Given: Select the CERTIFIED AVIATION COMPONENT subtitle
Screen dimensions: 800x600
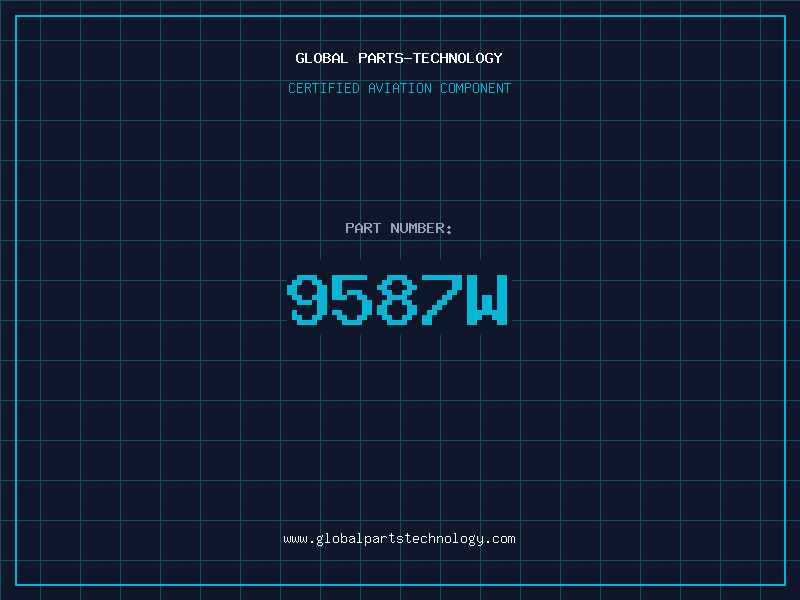Looking at the screenshot, I should (399, 88).
